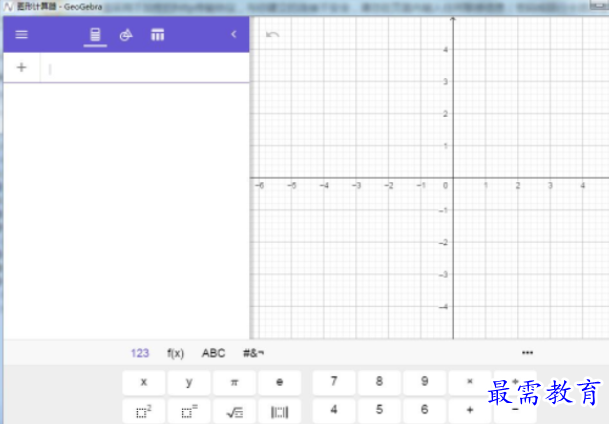The height and width of the screenshot is (424, 609).
Task: Tap the number 6 key
Action: (425, 411)
